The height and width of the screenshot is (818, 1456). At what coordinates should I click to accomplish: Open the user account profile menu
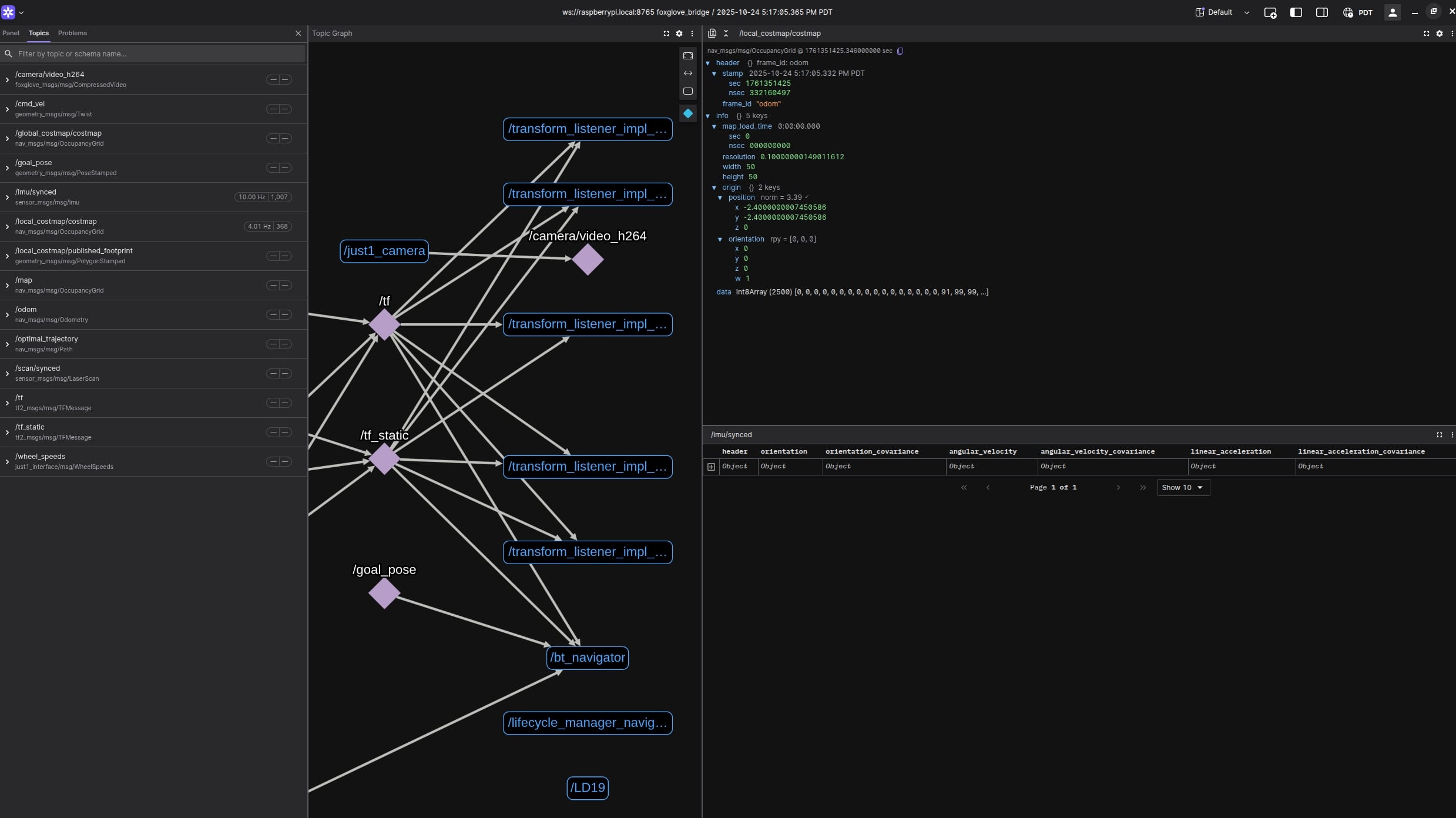click(x=1392, y=12)
